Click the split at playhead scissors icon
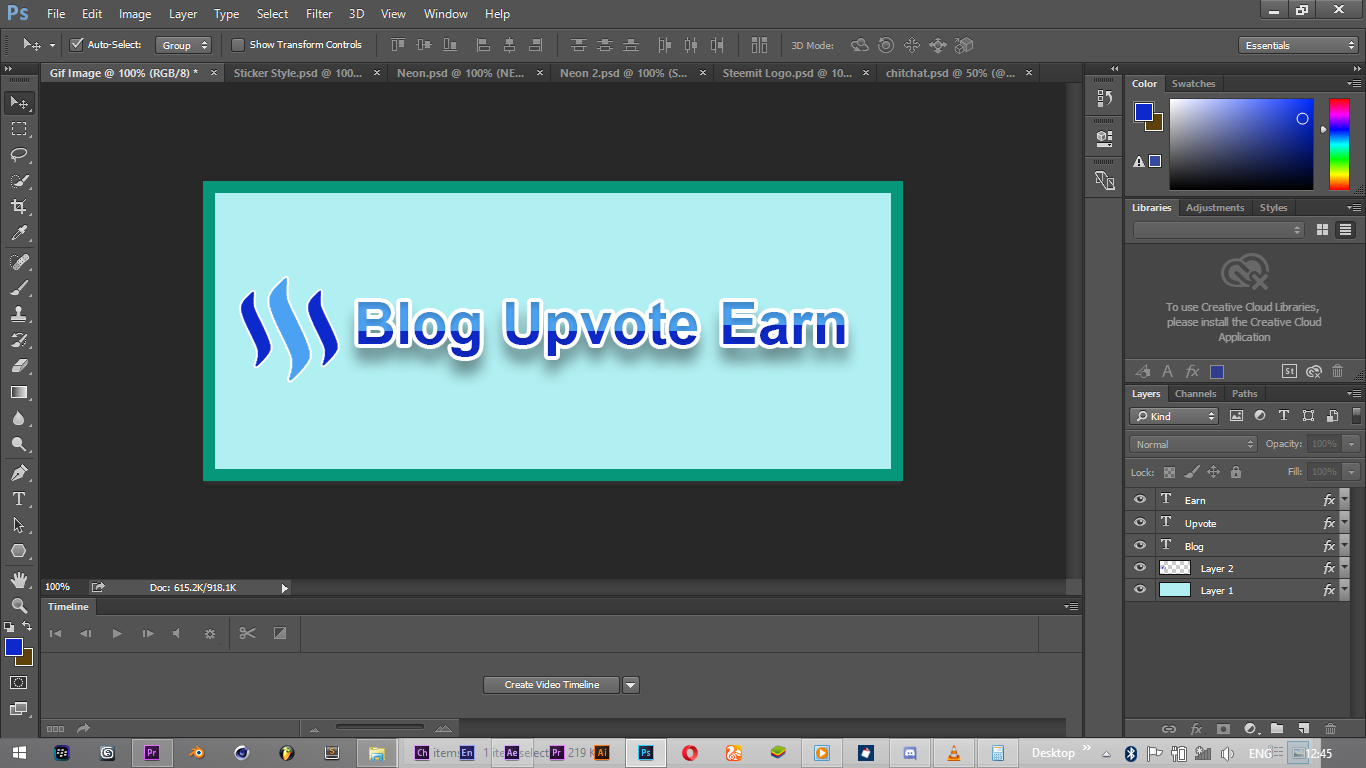 (x=248, y=633)
